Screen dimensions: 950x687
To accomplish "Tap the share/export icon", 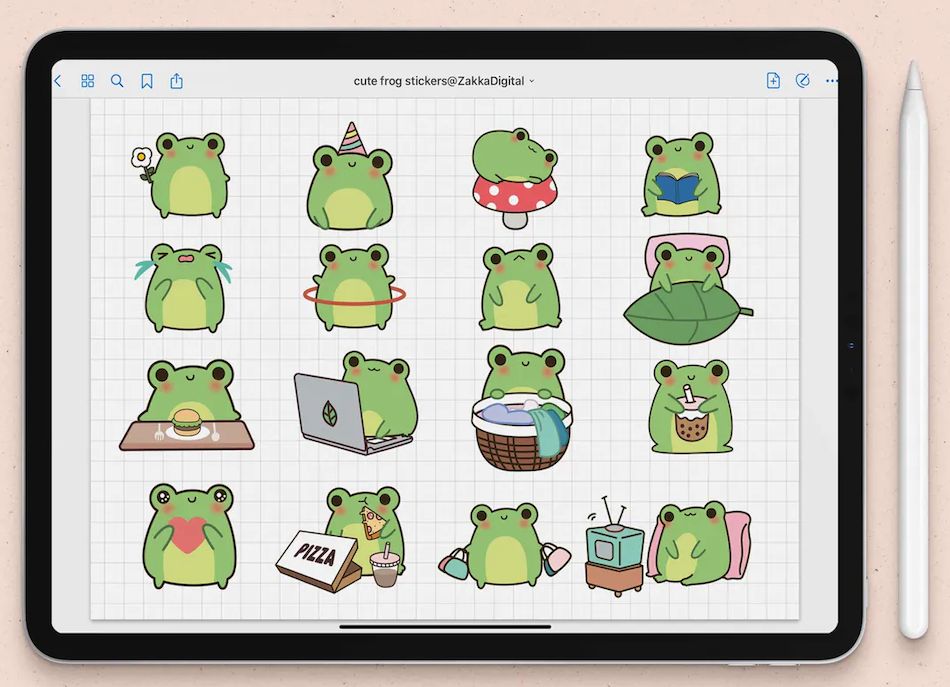I will [177, 81].
